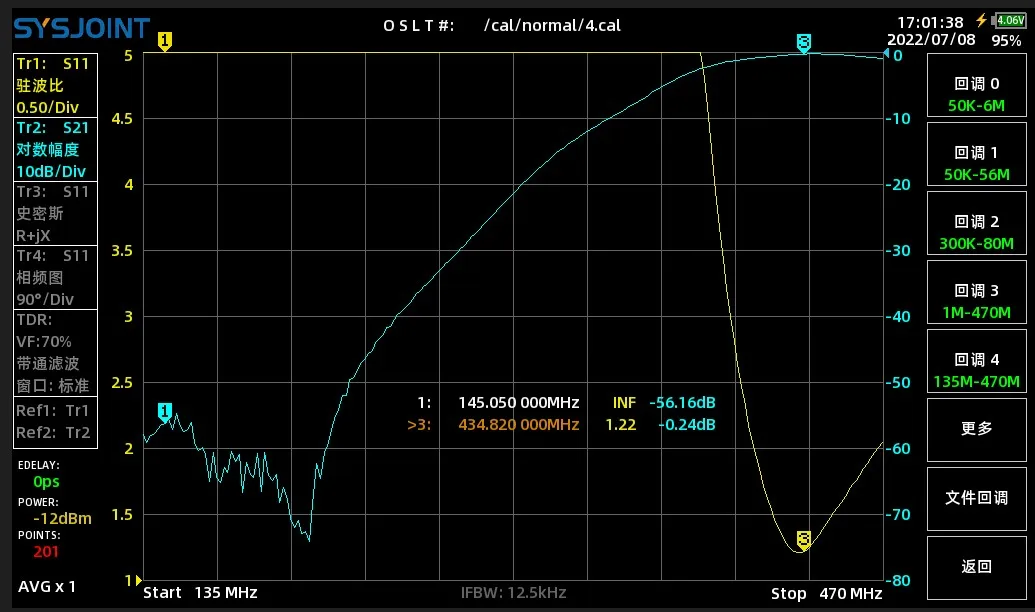Click the charging lightning bolt icon

(982, 20)
